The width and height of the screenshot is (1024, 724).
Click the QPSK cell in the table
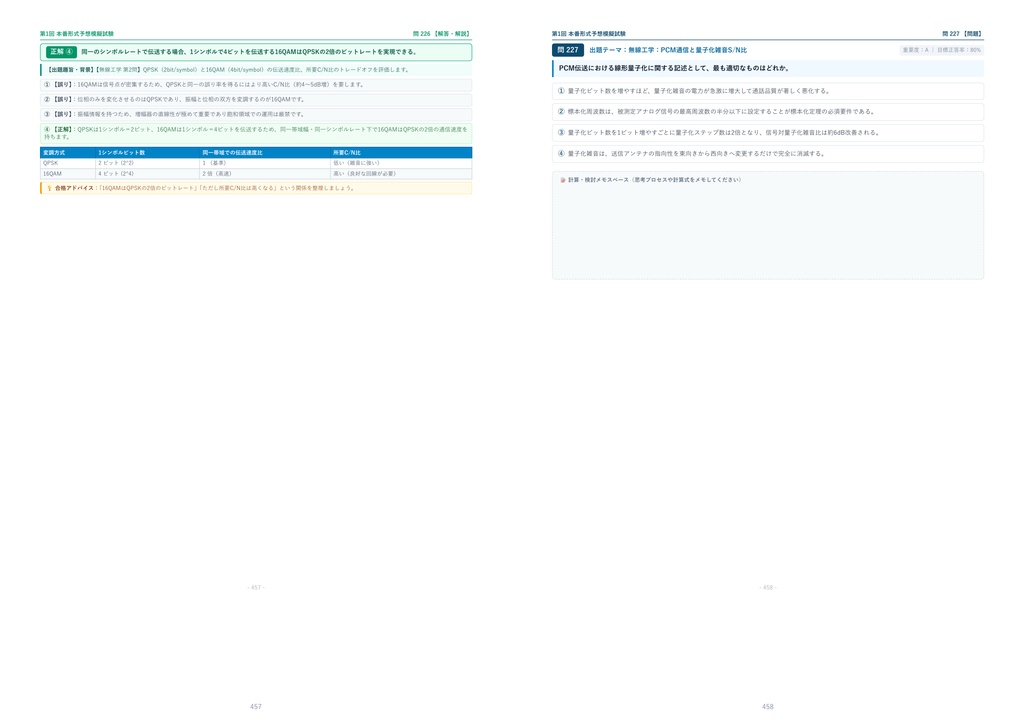[x=68, y=163]
